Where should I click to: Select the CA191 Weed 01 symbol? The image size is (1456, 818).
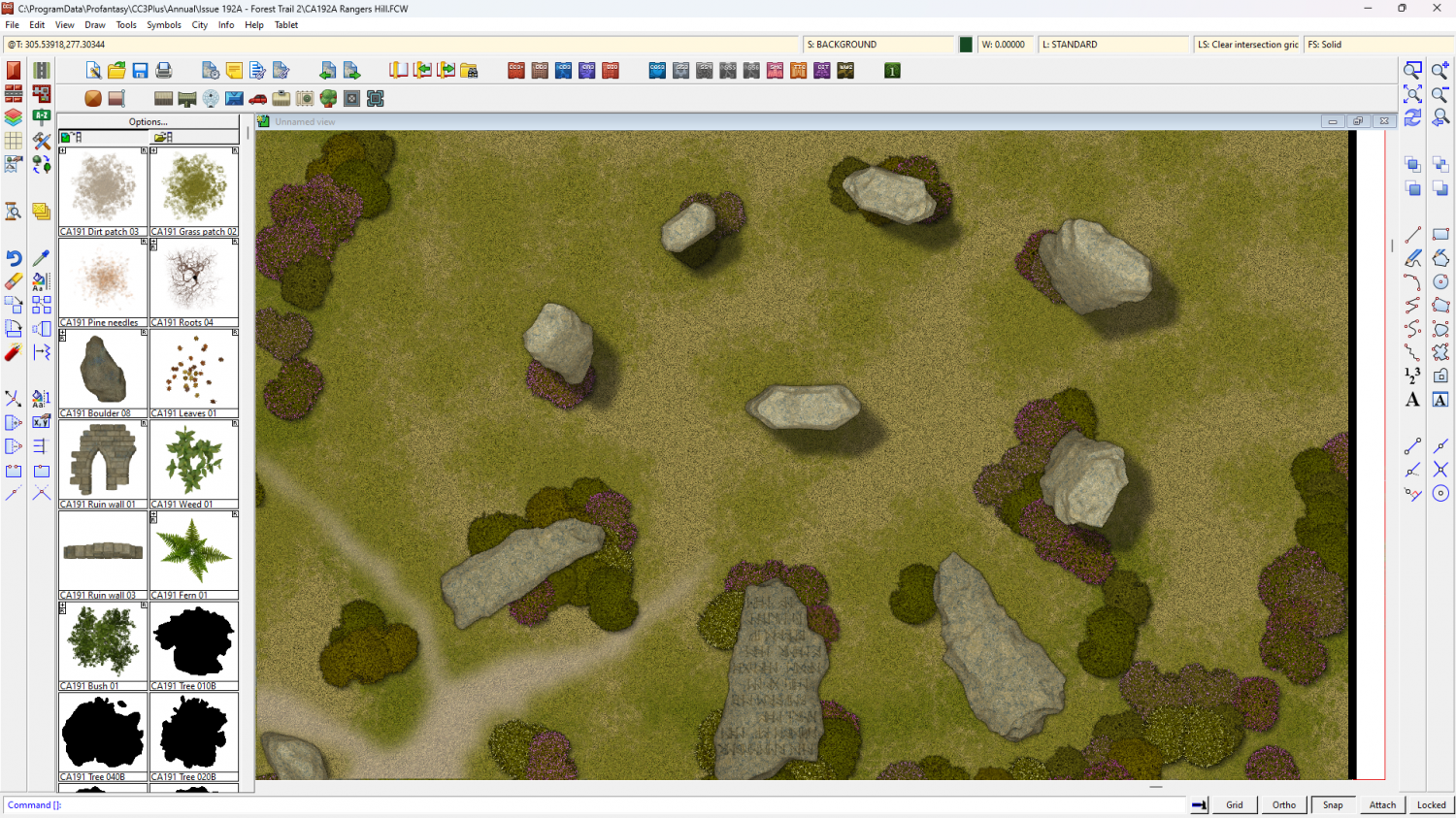point(194,464)
